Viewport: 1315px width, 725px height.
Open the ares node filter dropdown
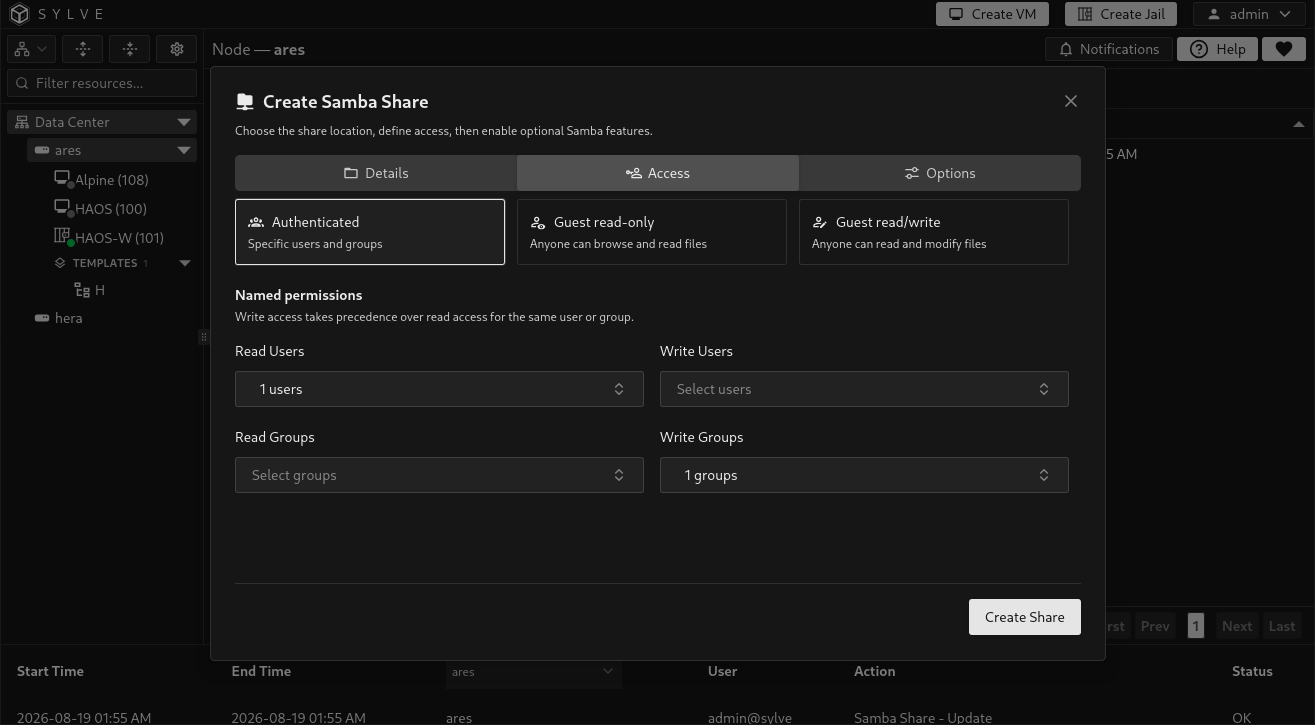tap(534, 672)
